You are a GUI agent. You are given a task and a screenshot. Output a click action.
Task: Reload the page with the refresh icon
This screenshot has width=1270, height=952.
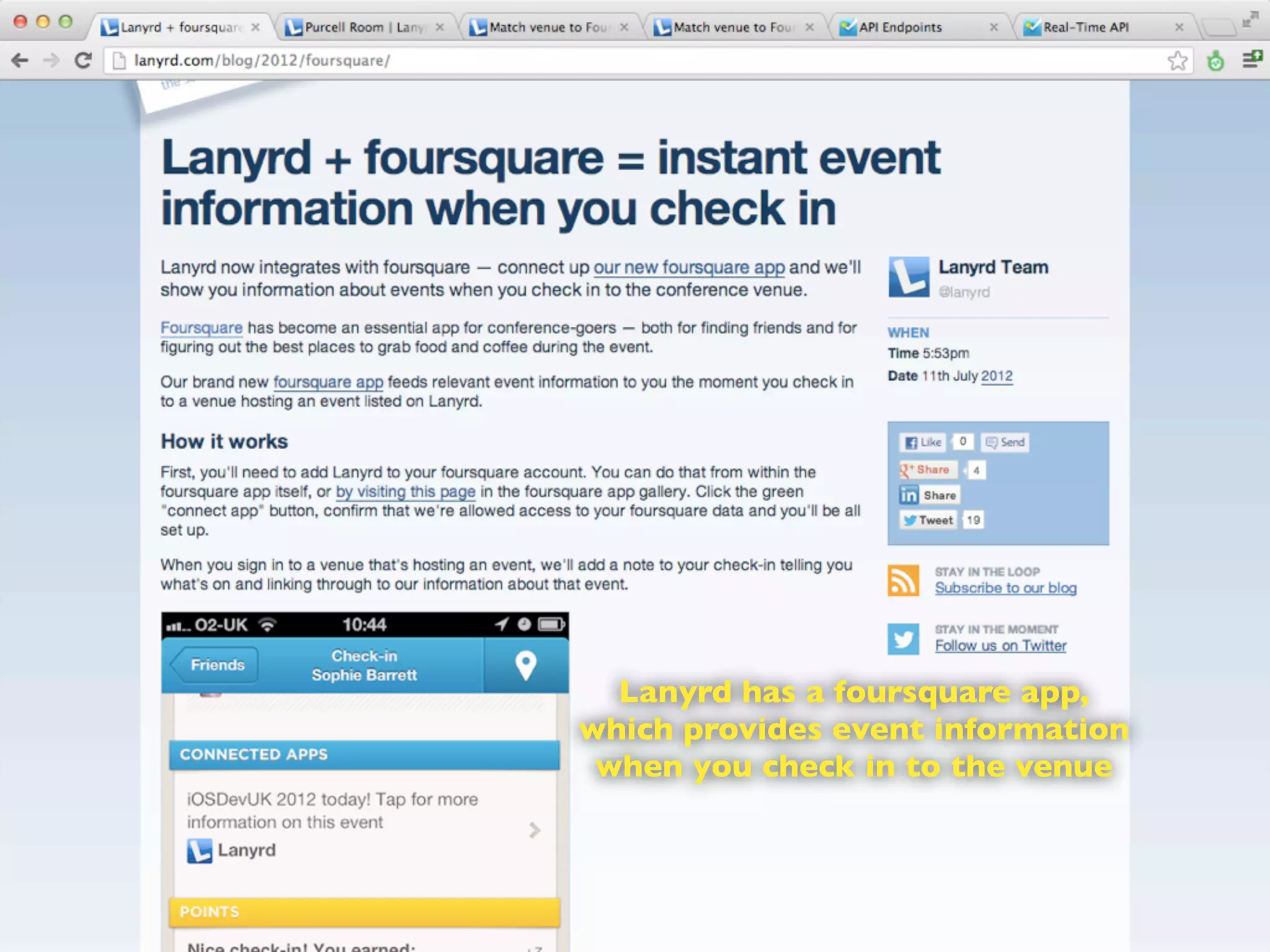(x=83, y=60)
